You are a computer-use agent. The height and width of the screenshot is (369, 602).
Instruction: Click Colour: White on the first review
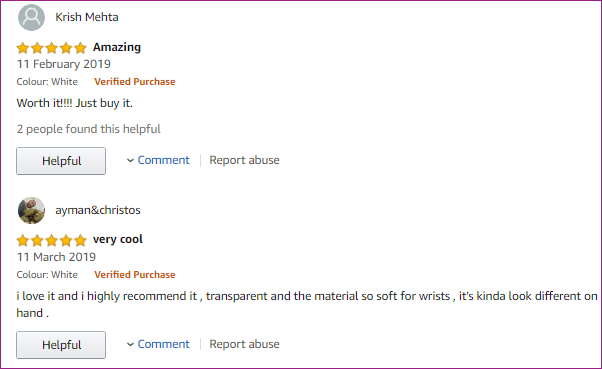pos(47,82)
